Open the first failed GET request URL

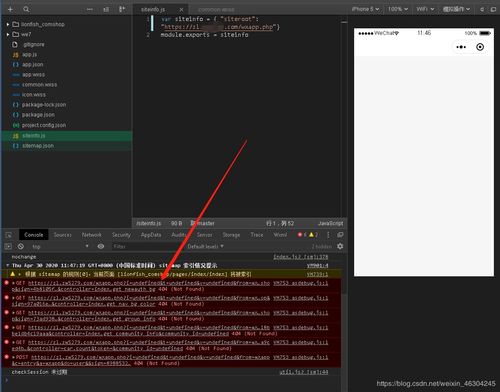click(x=149, y=283)
